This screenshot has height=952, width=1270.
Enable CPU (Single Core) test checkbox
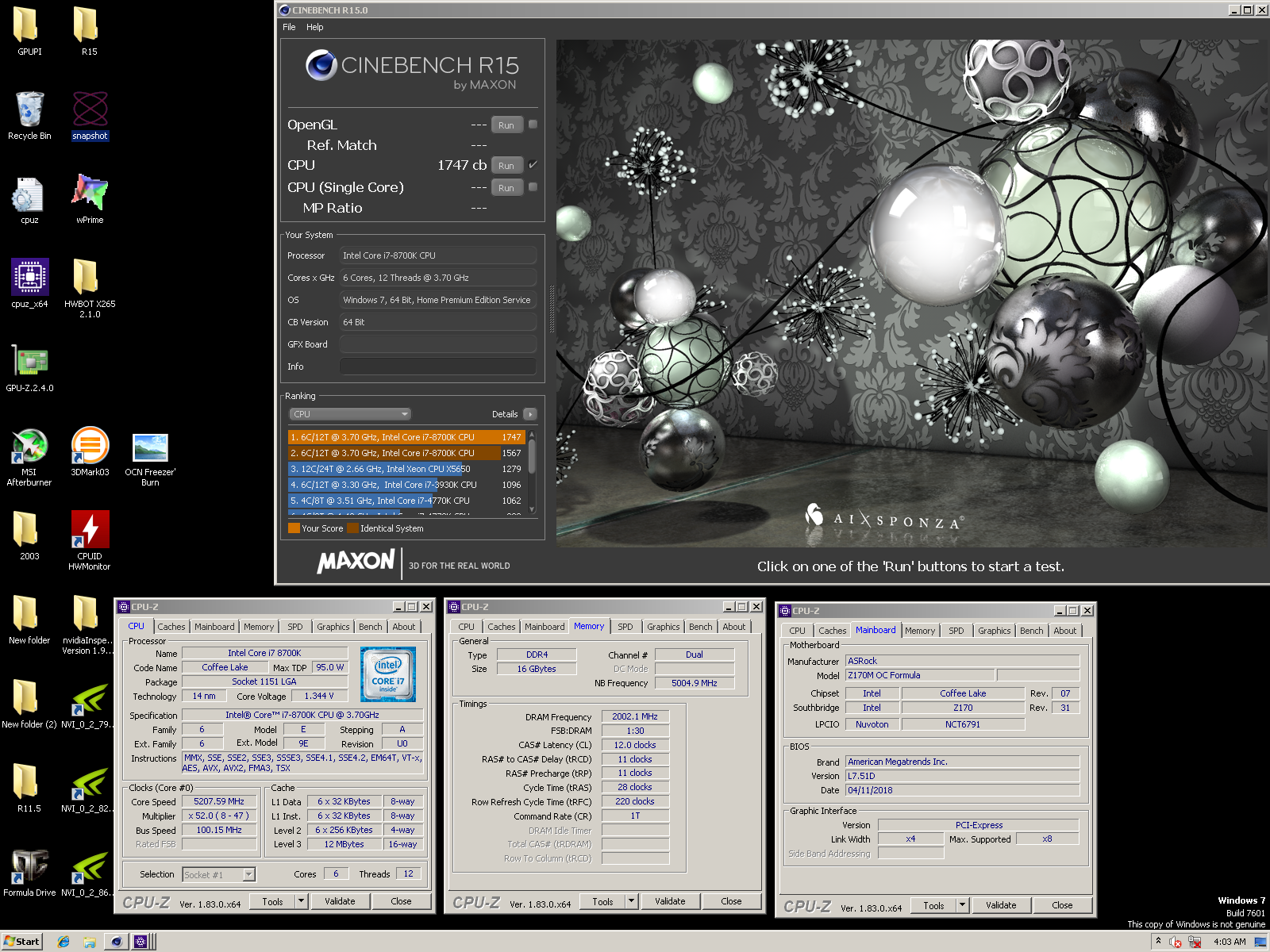pyautogui.click(x=533, y=187)
